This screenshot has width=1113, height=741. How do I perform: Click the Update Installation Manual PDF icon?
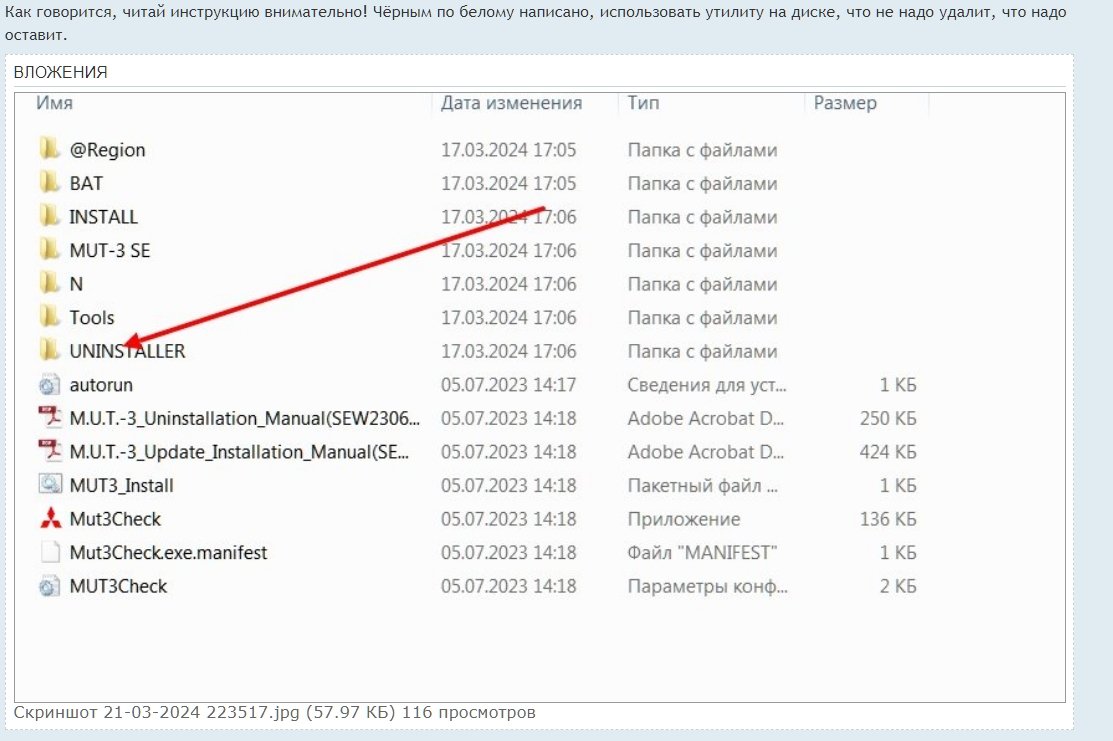point(50,451)
